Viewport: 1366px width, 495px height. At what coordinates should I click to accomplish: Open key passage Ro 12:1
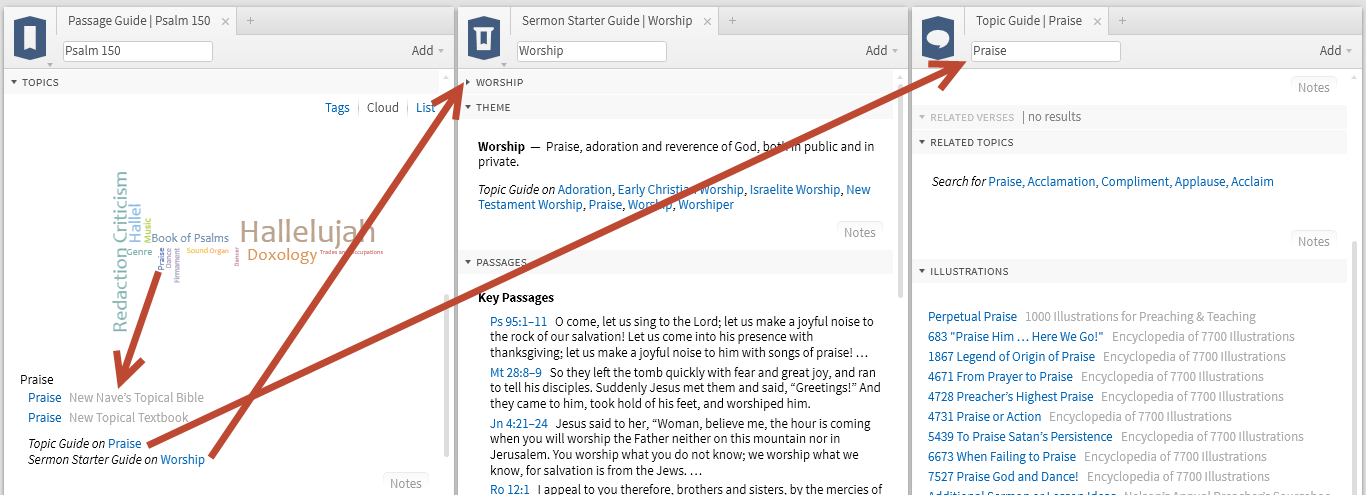coord(510,490)
